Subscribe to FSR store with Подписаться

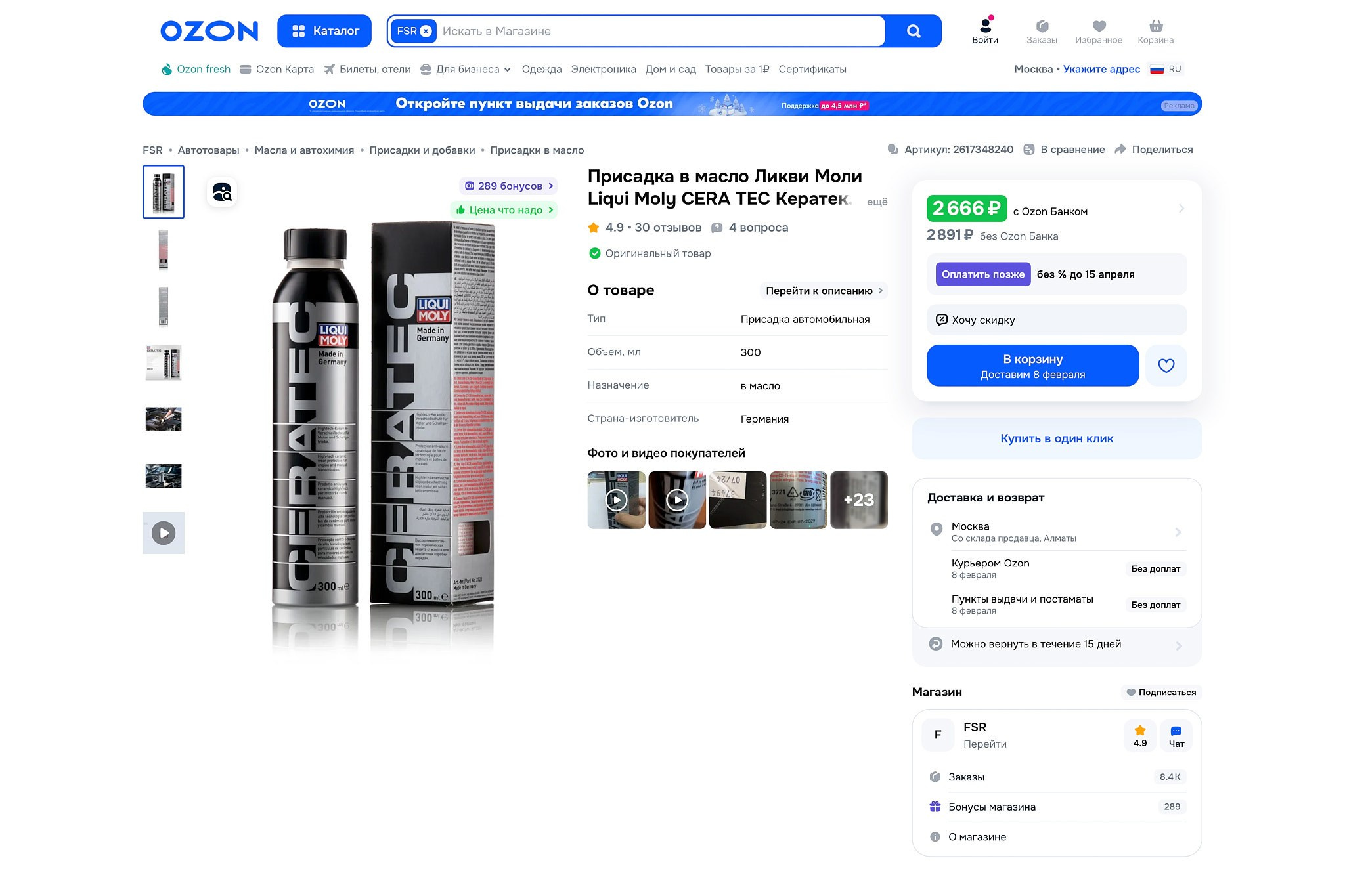pos(1161,693)
